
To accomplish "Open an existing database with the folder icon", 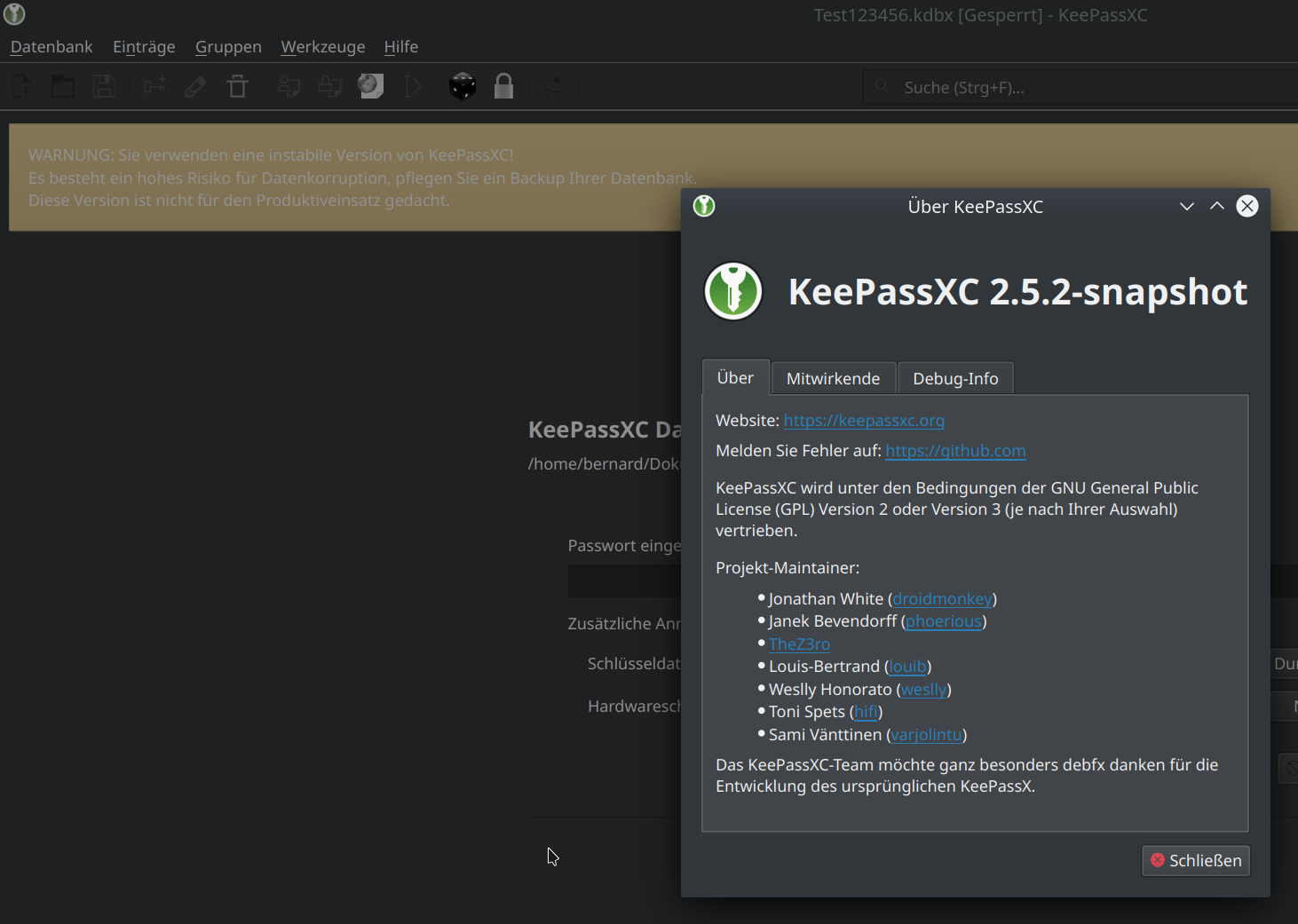I will 62,86.
